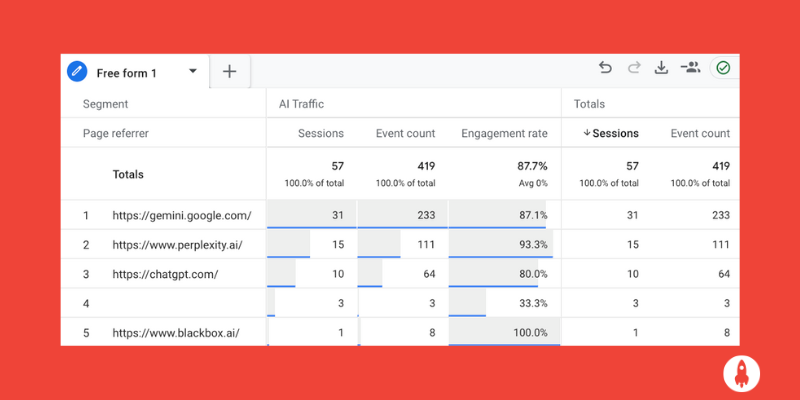Click the 87.1% engagement rate cell
This screenshot has width=800, height=400.
[533, 215]
